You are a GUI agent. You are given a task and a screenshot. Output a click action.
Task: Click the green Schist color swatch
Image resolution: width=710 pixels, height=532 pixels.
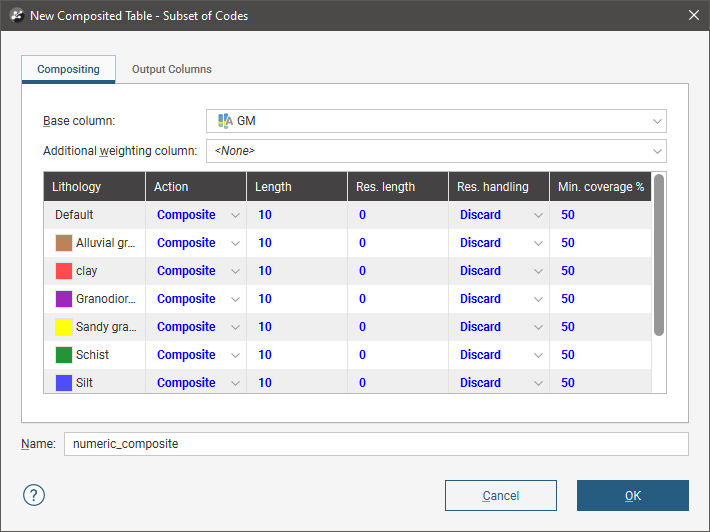(64, 355)
